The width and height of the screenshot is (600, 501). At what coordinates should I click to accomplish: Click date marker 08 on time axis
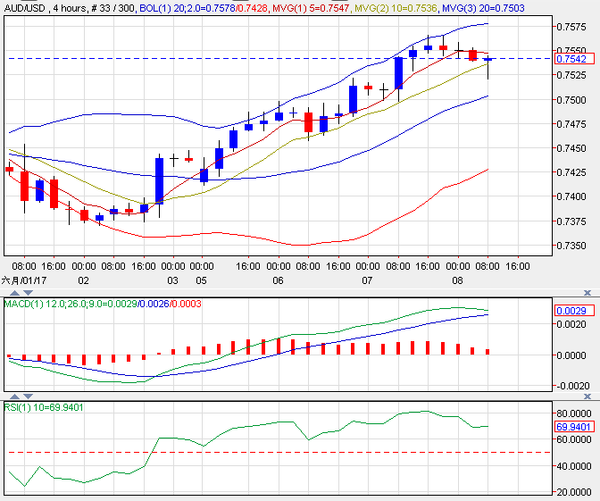(457, 281)
